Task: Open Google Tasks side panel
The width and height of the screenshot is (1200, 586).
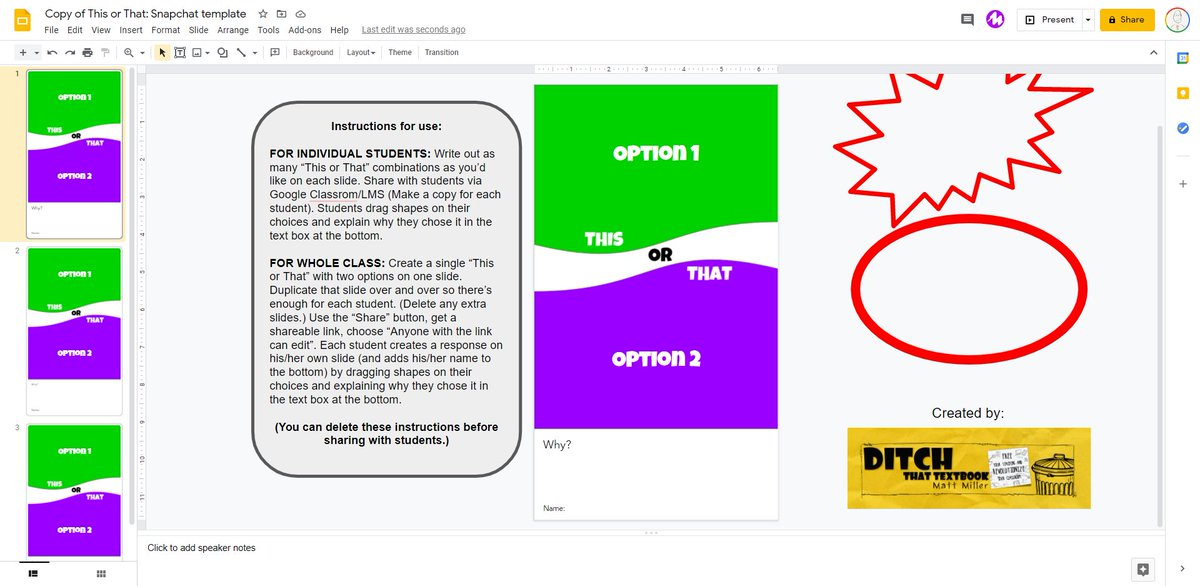Action: coord(1183,128)
